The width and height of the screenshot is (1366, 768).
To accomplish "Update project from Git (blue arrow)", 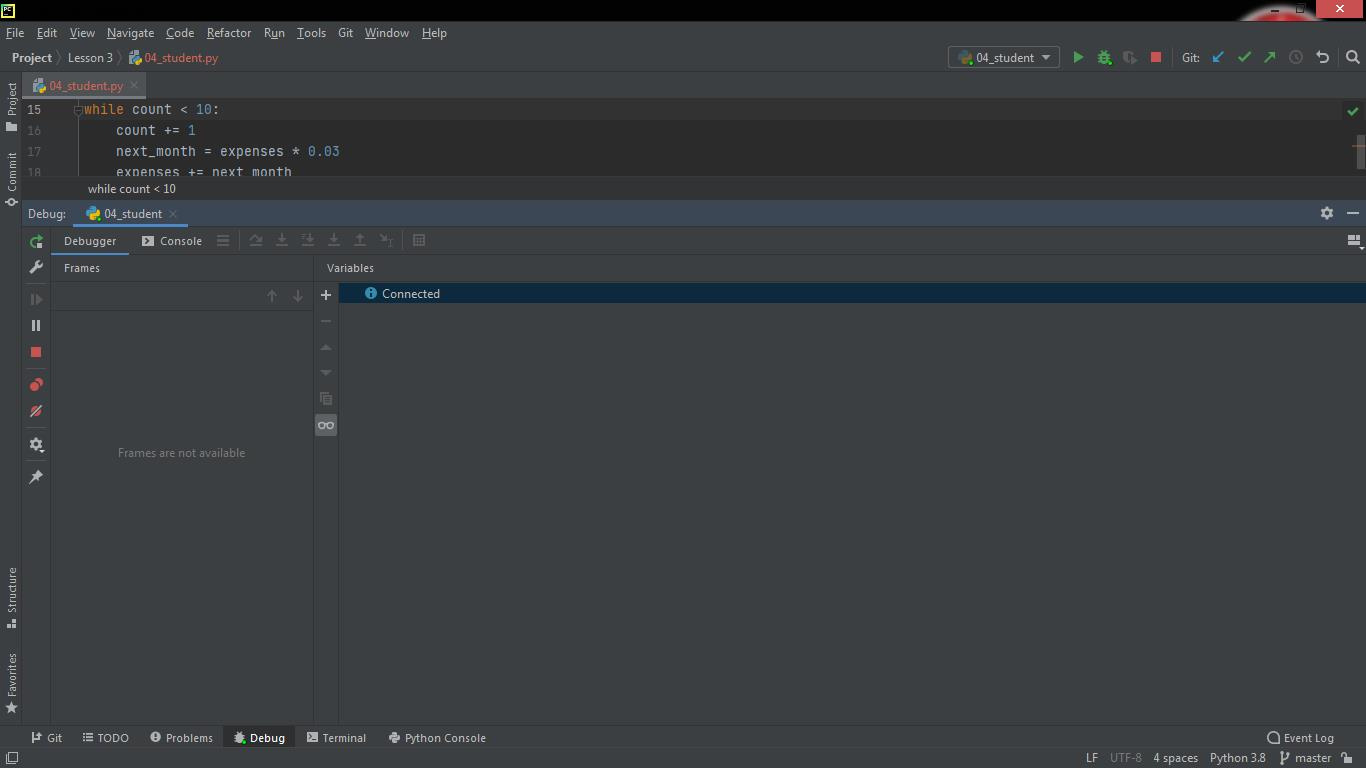I will pos(1218,58).
